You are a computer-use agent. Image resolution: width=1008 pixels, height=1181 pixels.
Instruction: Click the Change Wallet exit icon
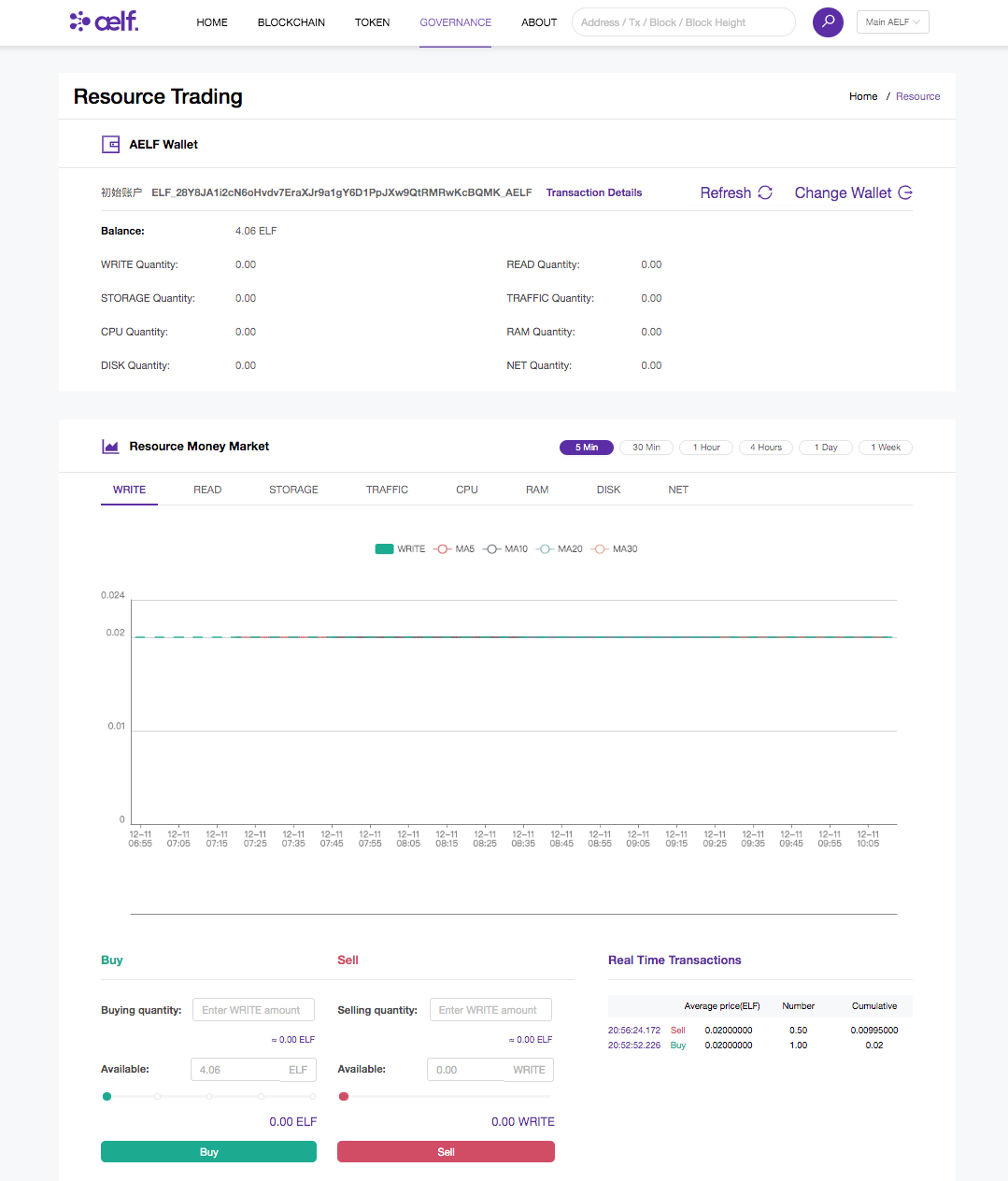[x=905, y=192]
